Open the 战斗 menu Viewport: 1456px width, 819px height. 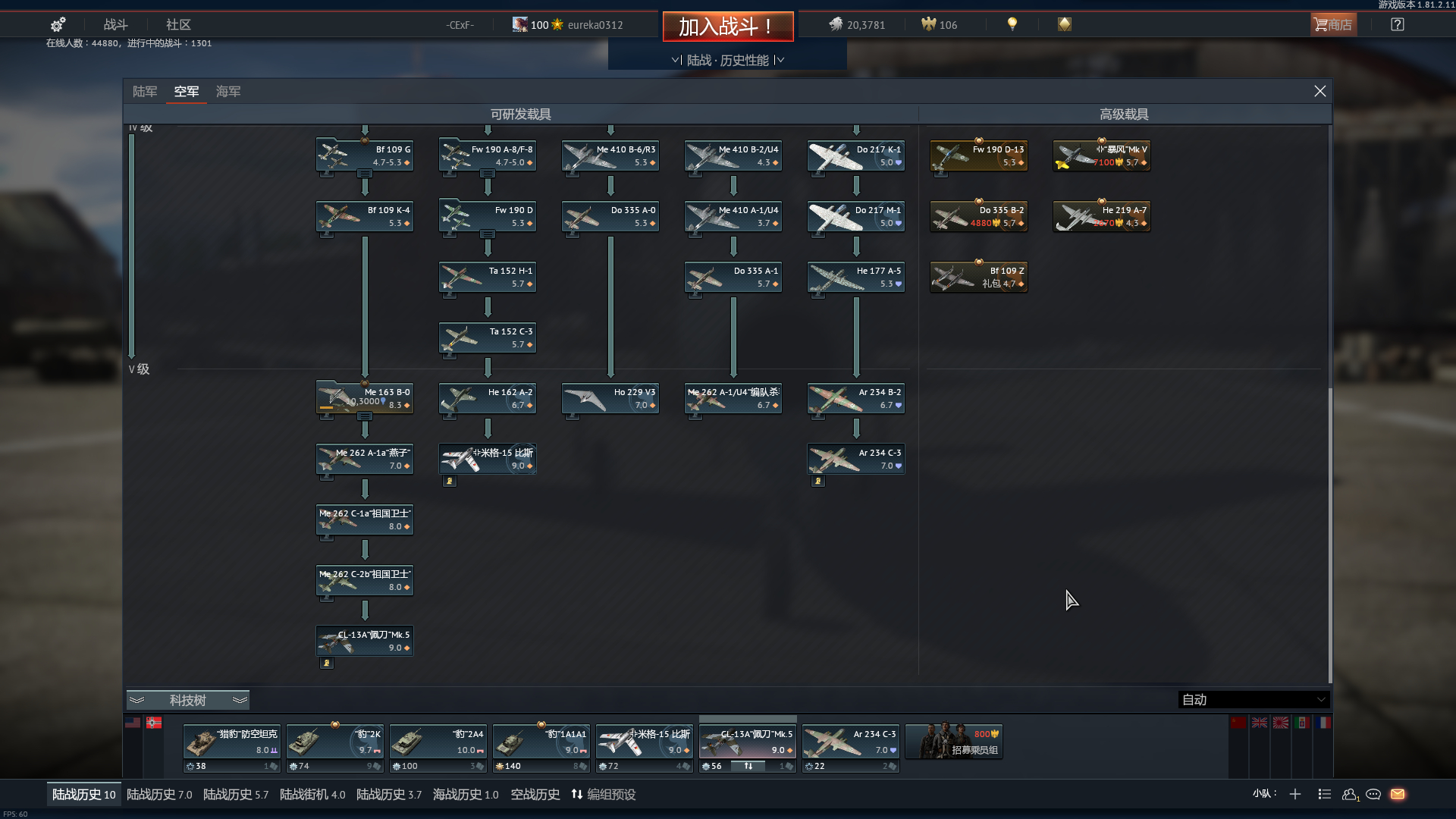116,24
